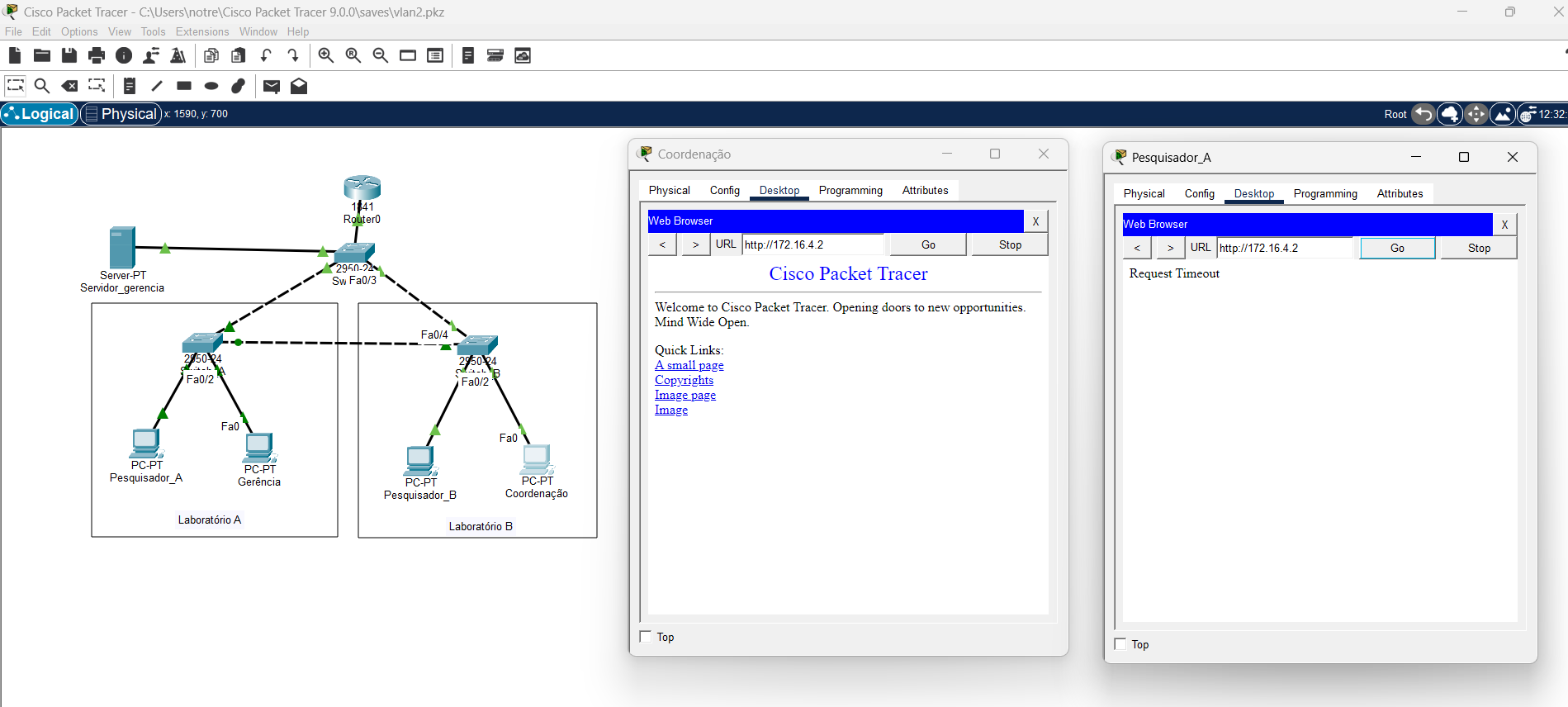
Task: Click Stop in the Coordenação browser
Action: coord(1010,244)
